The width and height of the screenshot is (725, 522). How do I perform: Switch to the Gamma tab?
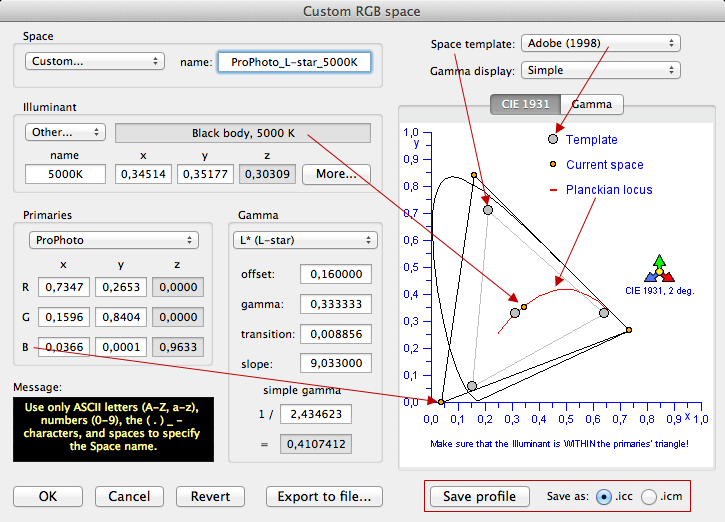pos(592,104)
